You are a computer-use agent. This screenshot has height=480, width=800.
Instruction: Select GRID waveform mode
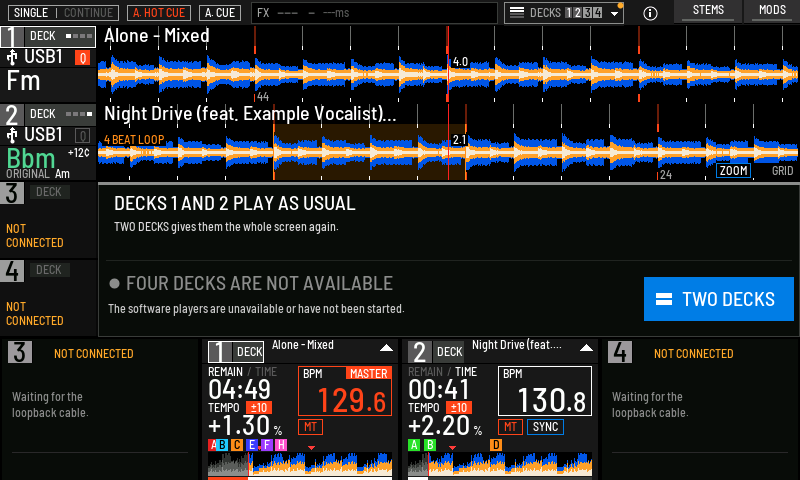click(x=783, y=171)
